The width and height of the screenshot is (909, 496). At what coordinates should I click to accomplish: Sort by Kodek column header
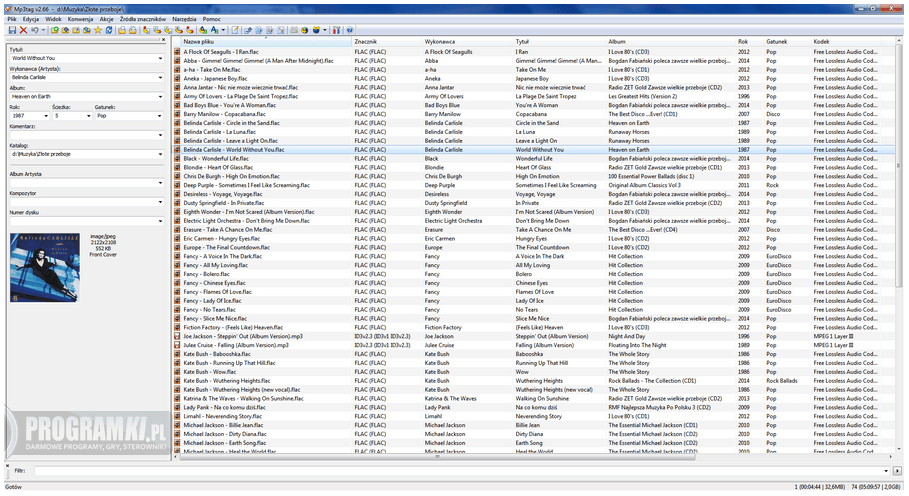coord(845,42)
